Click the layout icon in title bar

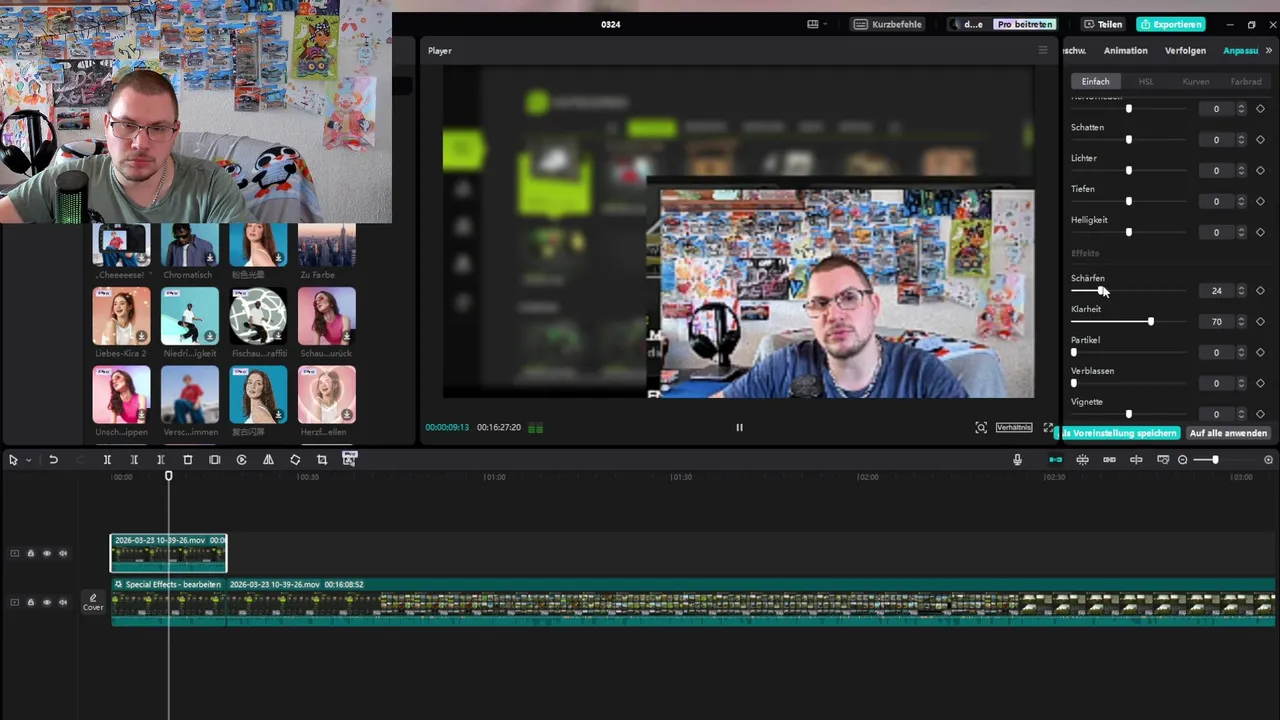click(x=813, y=24)
